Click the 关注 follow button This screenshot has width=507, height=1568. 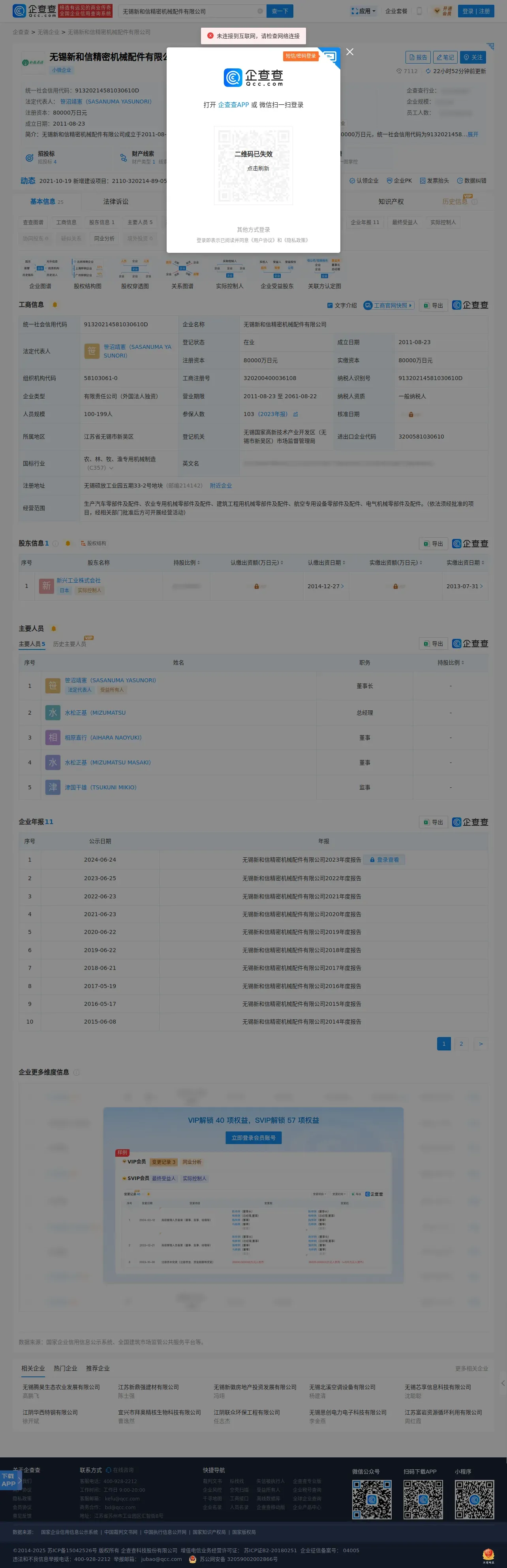pos(473,57)
